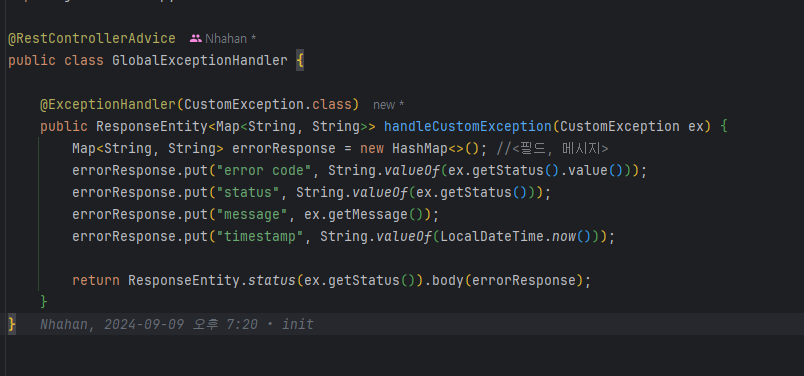Click the handleCustomException method name
804x376 pixels.
pos(468,126)
